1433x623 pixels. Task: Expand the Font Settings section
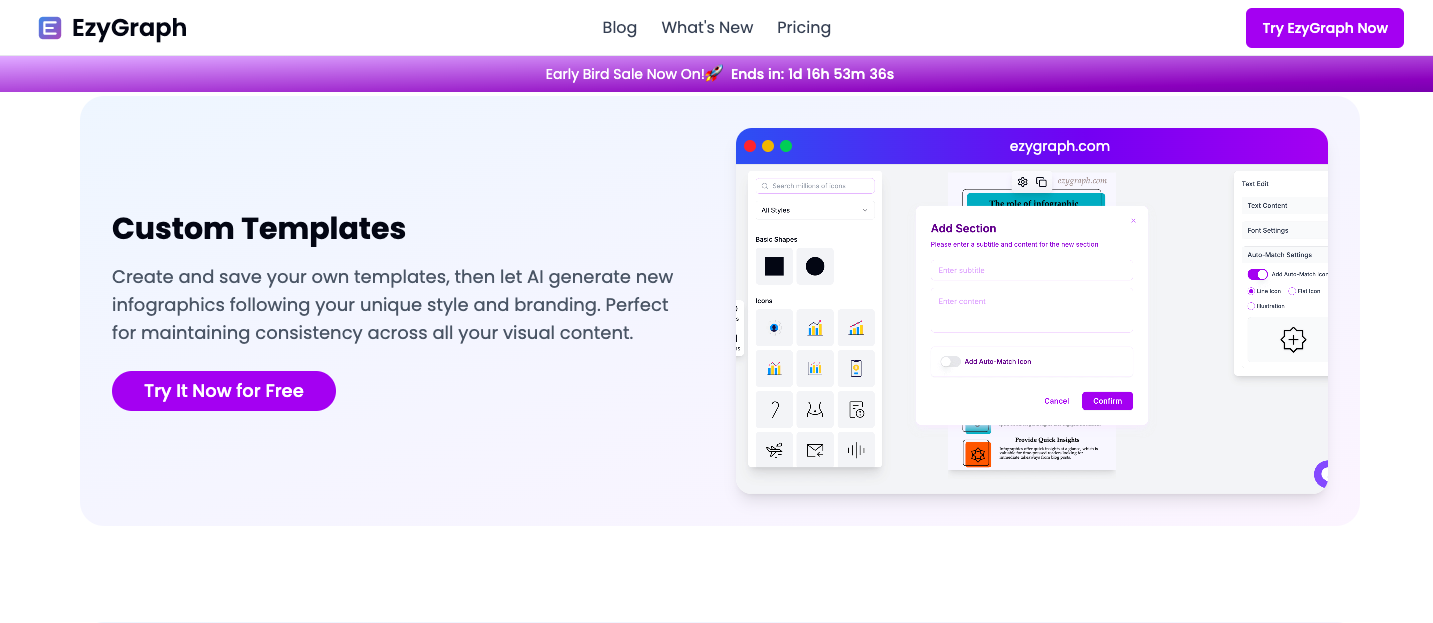click(1285, 231)
